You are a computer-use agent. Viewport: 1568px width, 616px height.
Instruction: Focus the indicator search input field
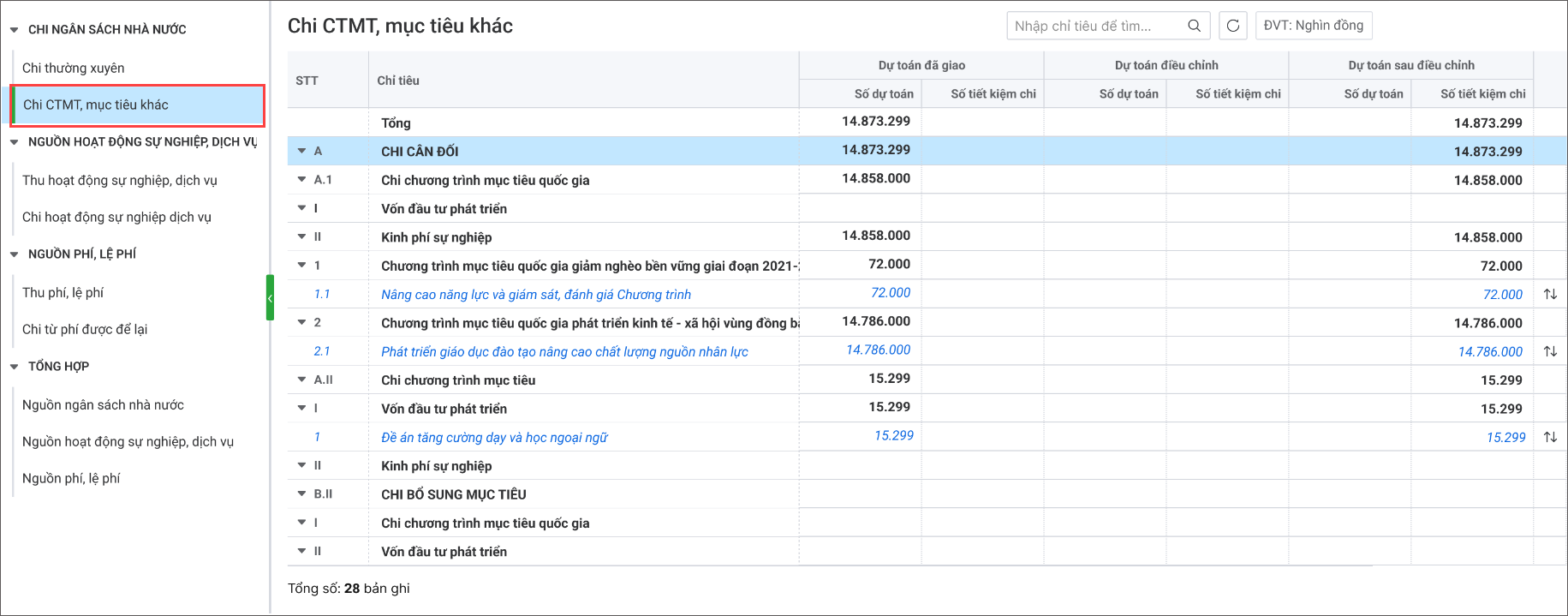(x=1096, y=26)
